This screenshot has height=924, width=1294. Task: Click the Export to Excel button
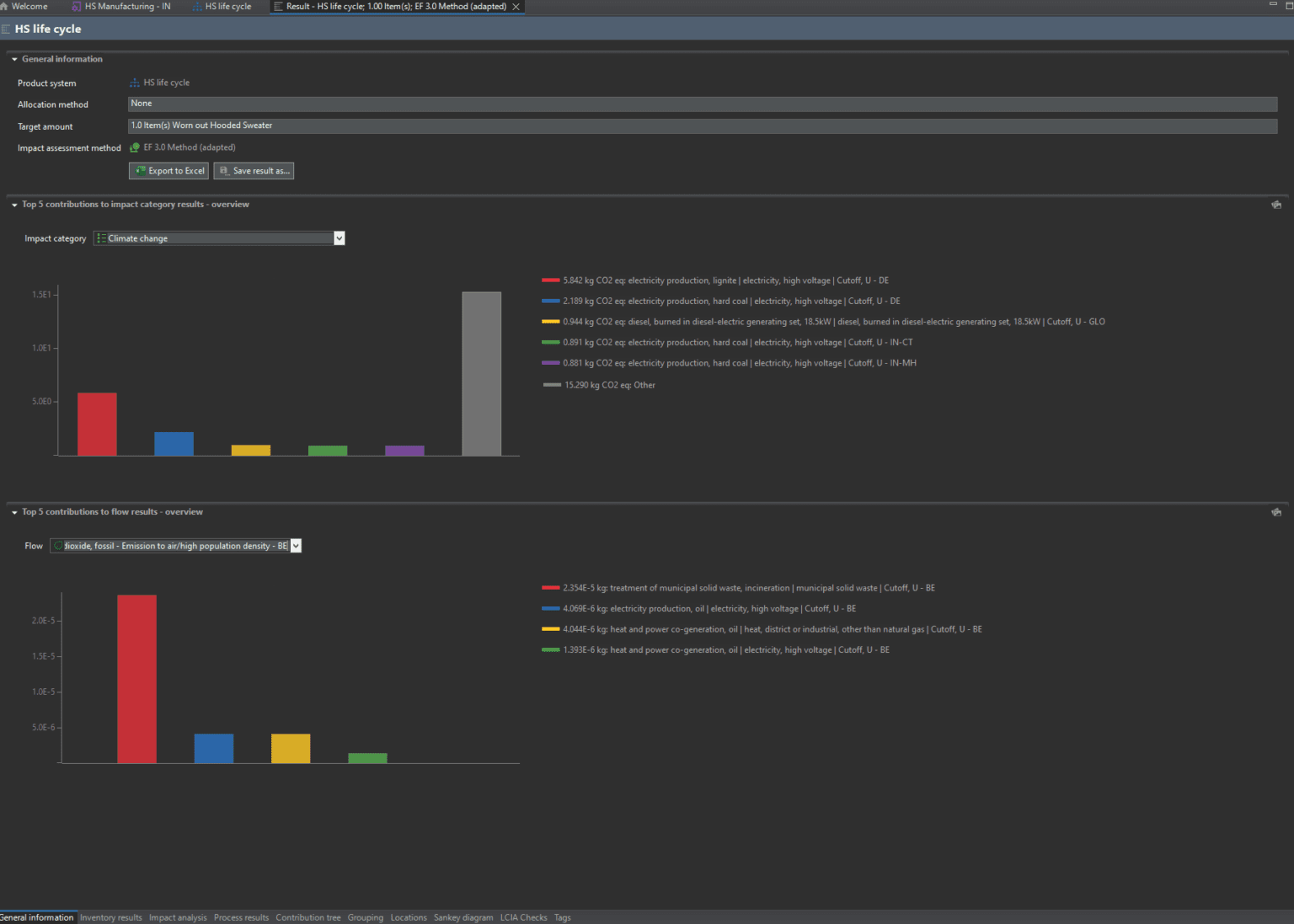(x=168, y=171)
